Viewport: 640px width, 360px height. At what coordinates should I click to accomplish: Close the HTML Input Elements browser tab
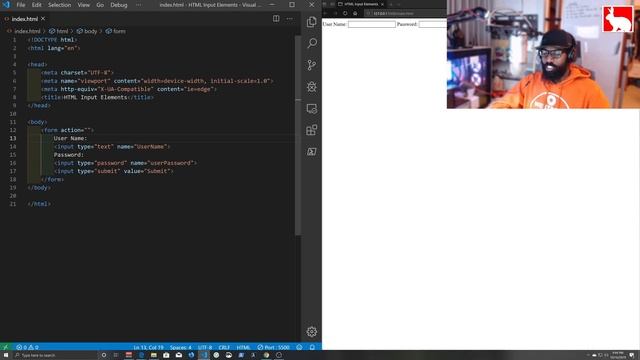tap(382, 4)
